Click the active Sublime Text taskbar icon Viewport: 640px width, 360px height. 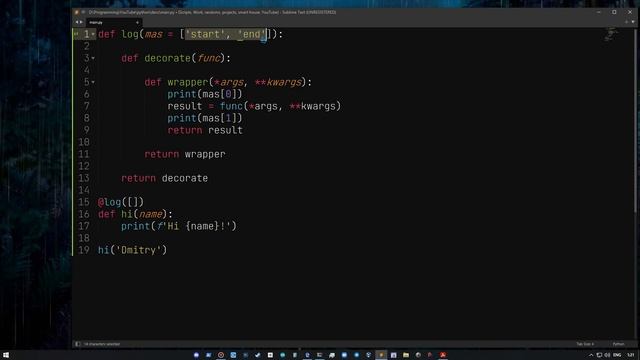[x=381, y=355]
